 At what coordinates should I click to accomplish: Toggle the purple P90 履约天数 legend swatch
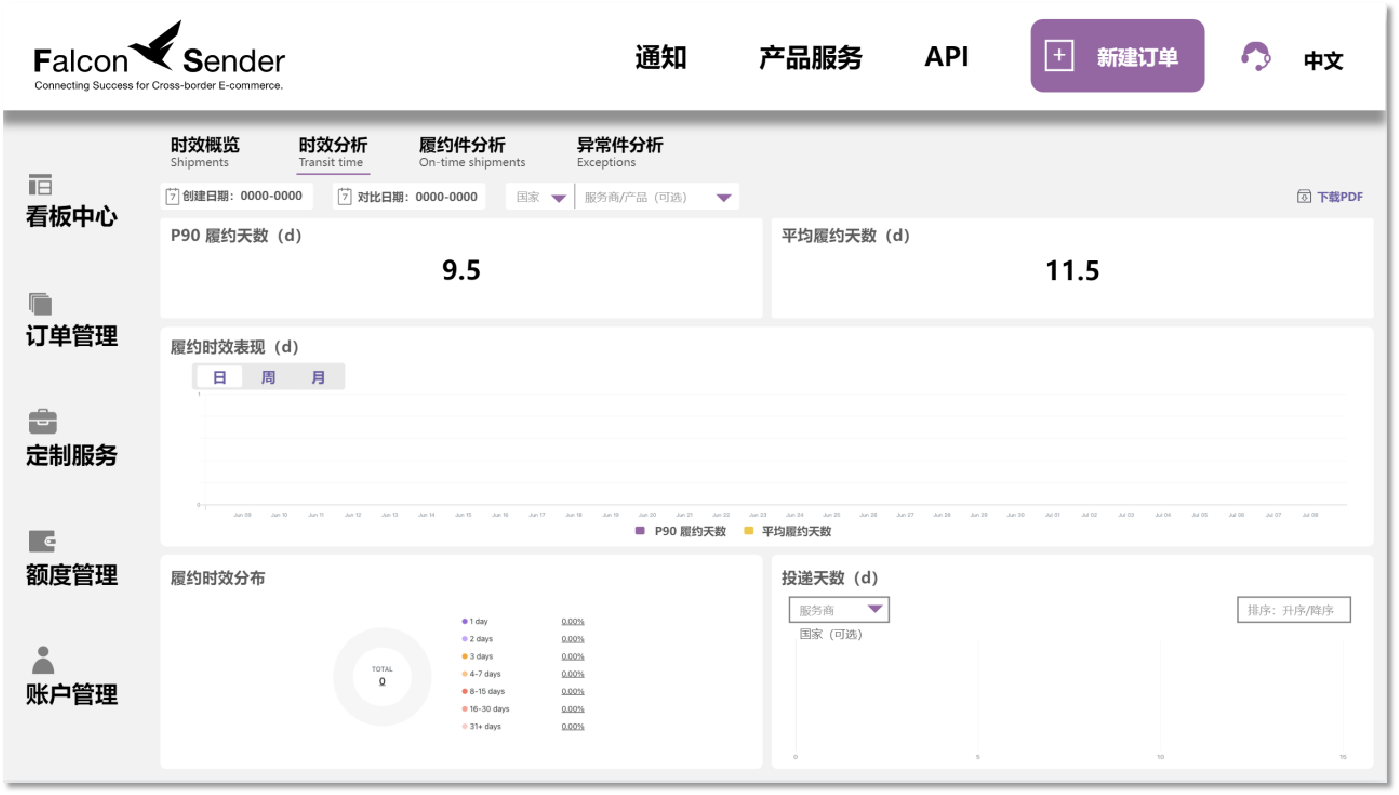point(640,531)
